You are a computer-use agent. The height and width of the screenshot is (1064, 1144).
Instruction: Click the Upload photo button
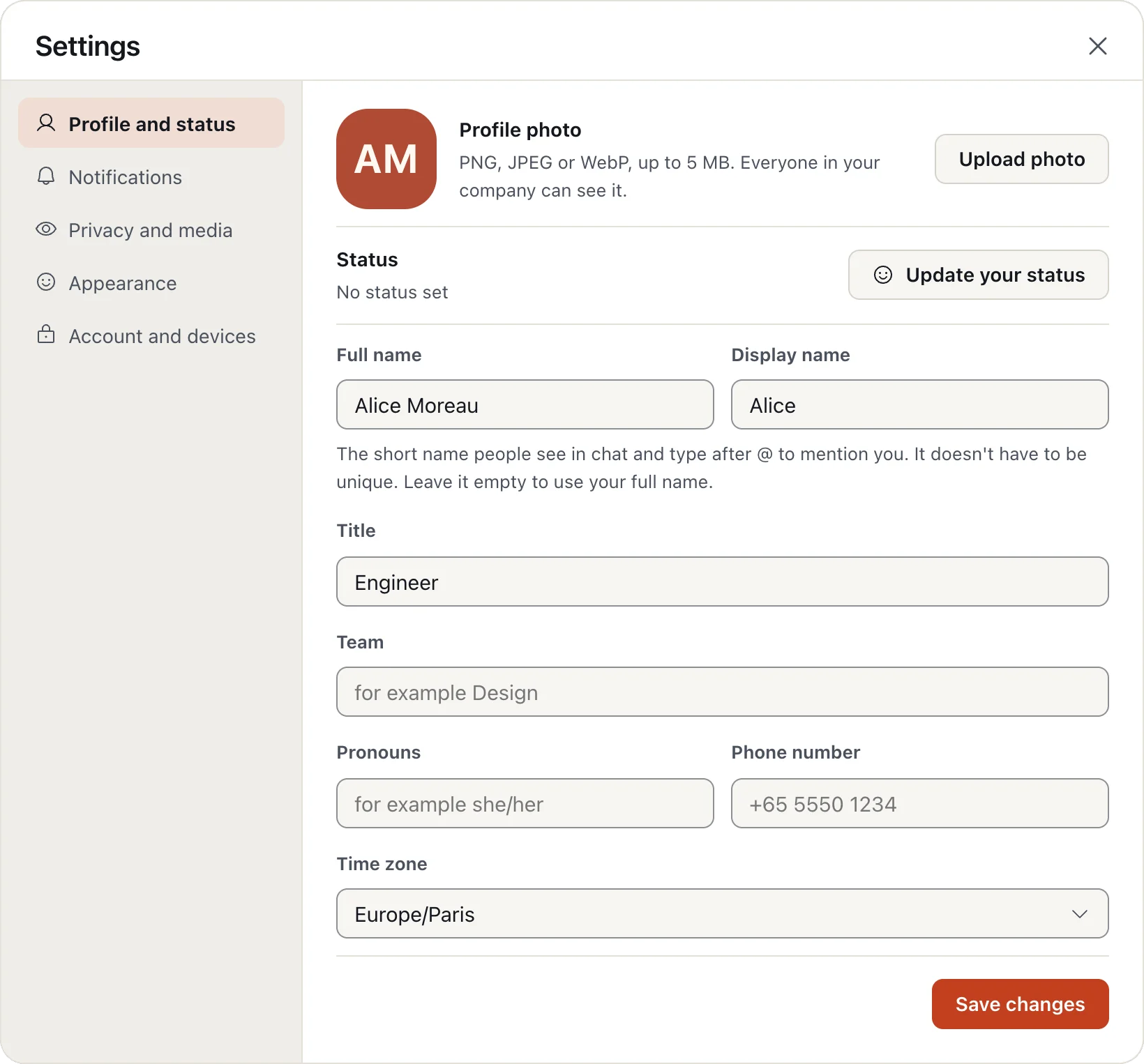(x=1022, y=159)
